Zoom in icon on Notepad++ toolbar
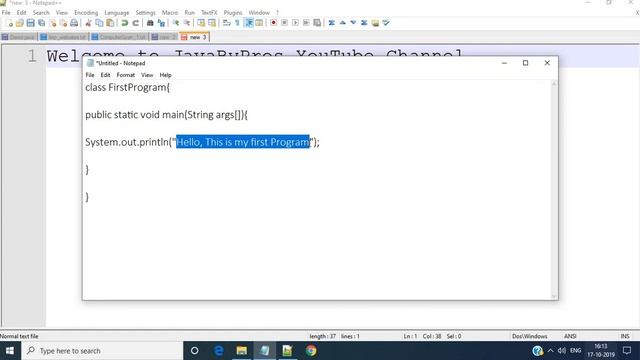 pos(176,23)
